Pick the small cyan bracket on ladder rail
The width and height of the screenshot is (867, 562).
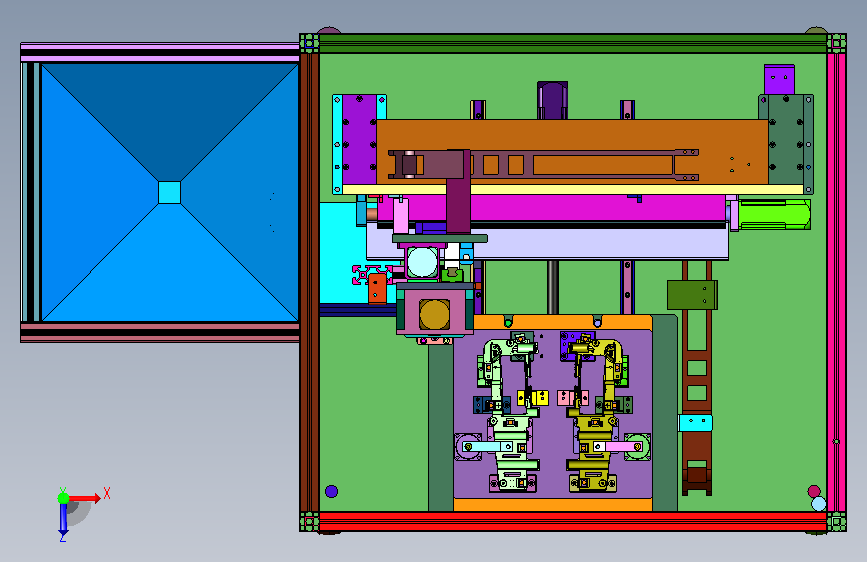tap(695, 423)
